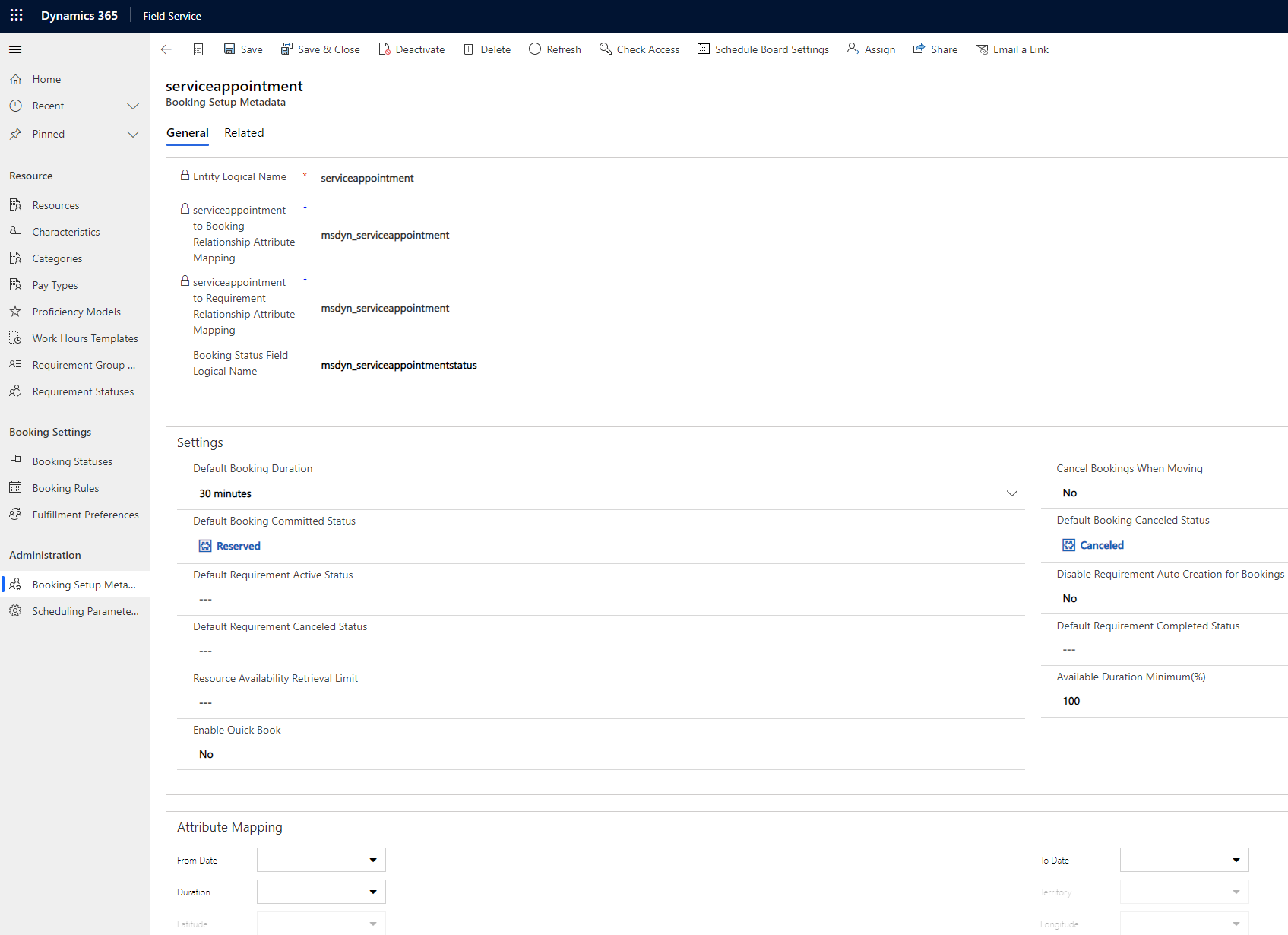The width and height of the screenshot is (1288, 935).
Task: Click the Deactivate page icon
Action: coord(385,49)
